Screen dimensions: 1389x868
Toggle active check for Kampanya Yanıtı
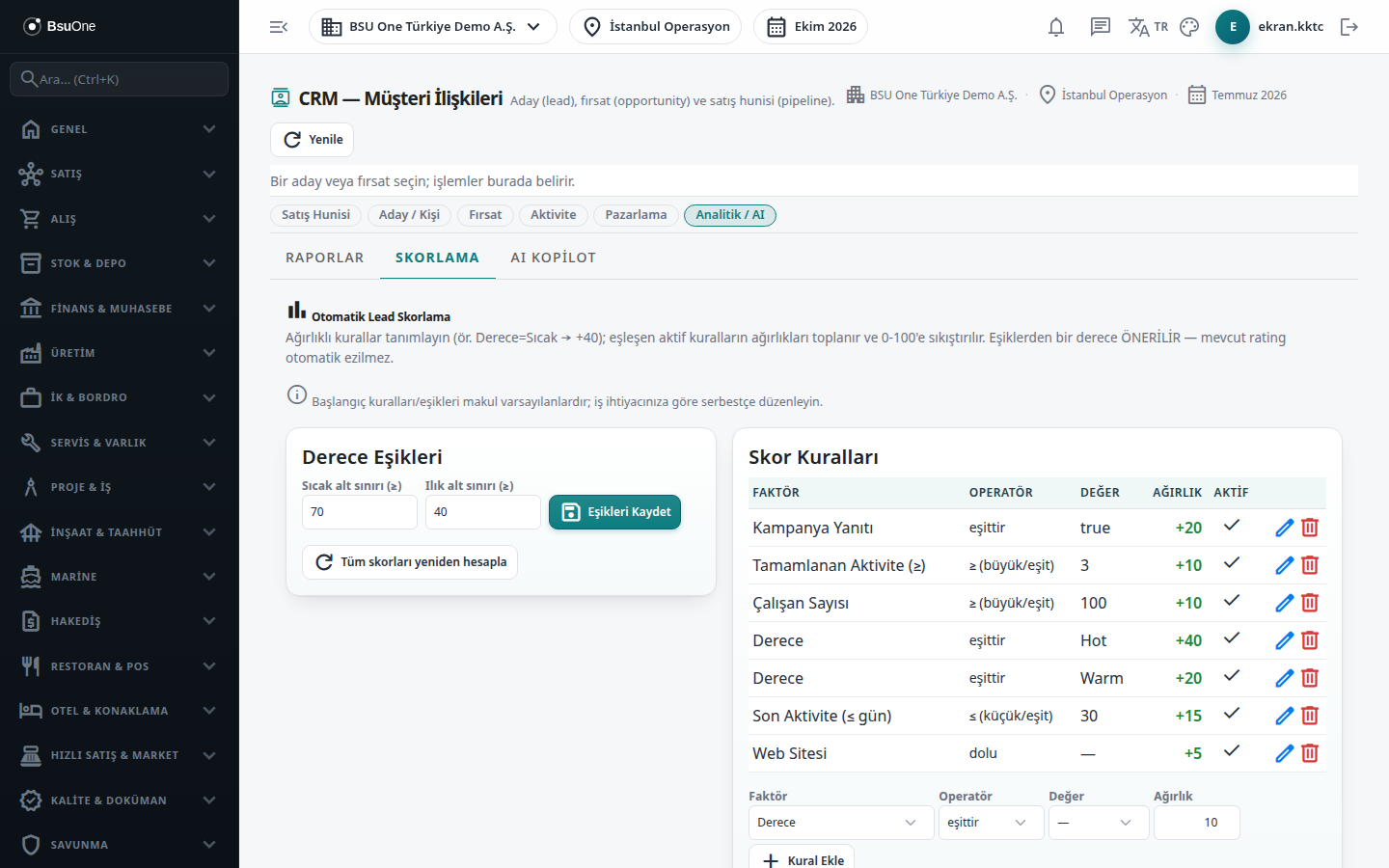click(x=1232, y=526)
